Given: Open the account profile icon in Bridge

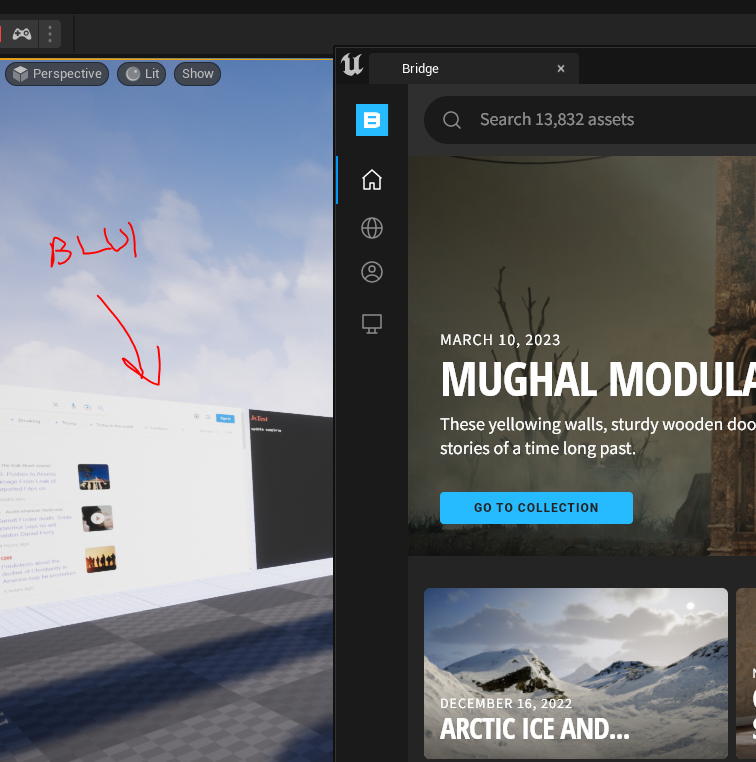Looking at the screenshot, I should pos(372,272).
